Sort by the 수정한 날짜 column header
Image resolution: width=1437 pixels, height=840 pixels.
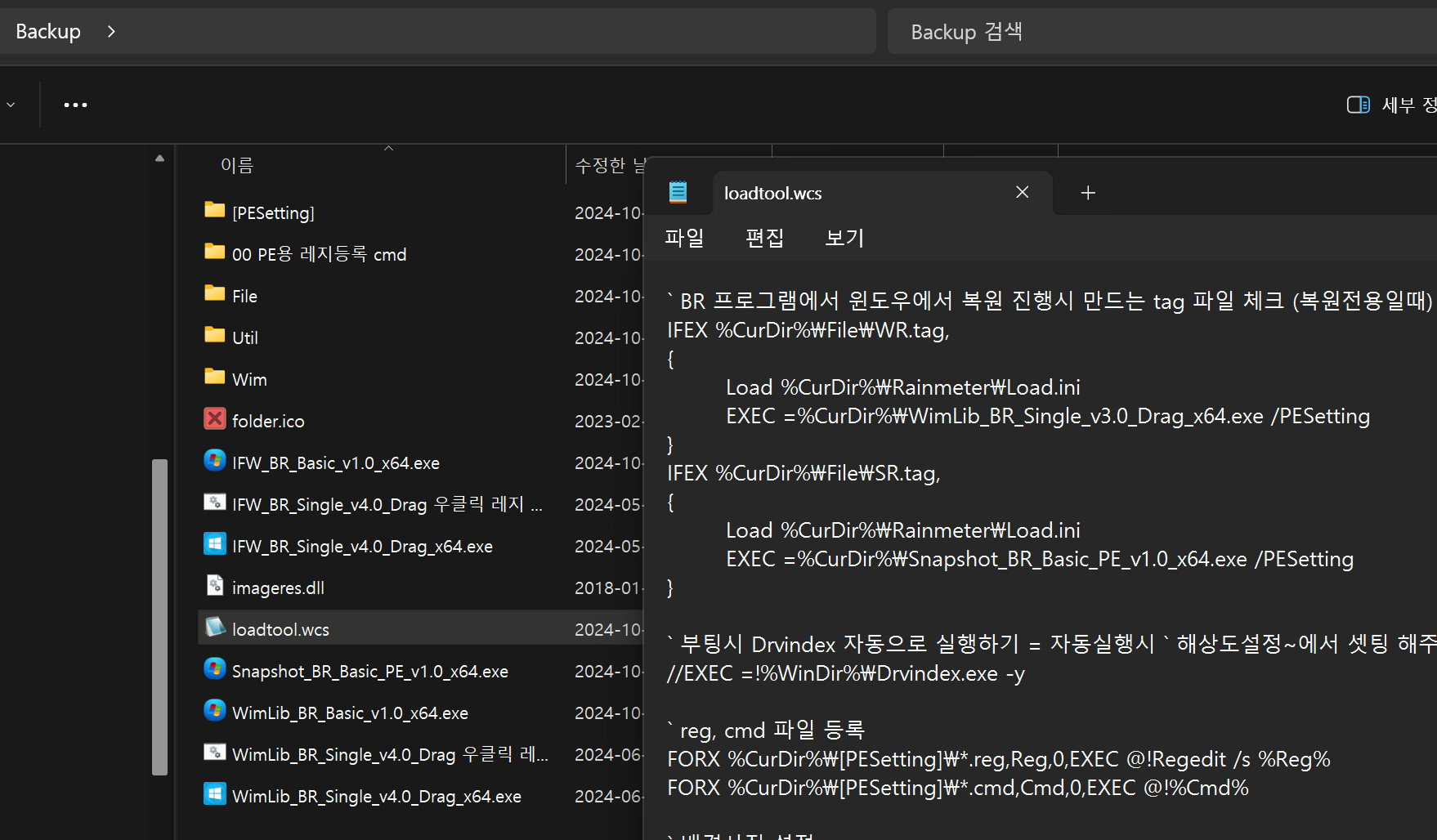click(610, 165)
